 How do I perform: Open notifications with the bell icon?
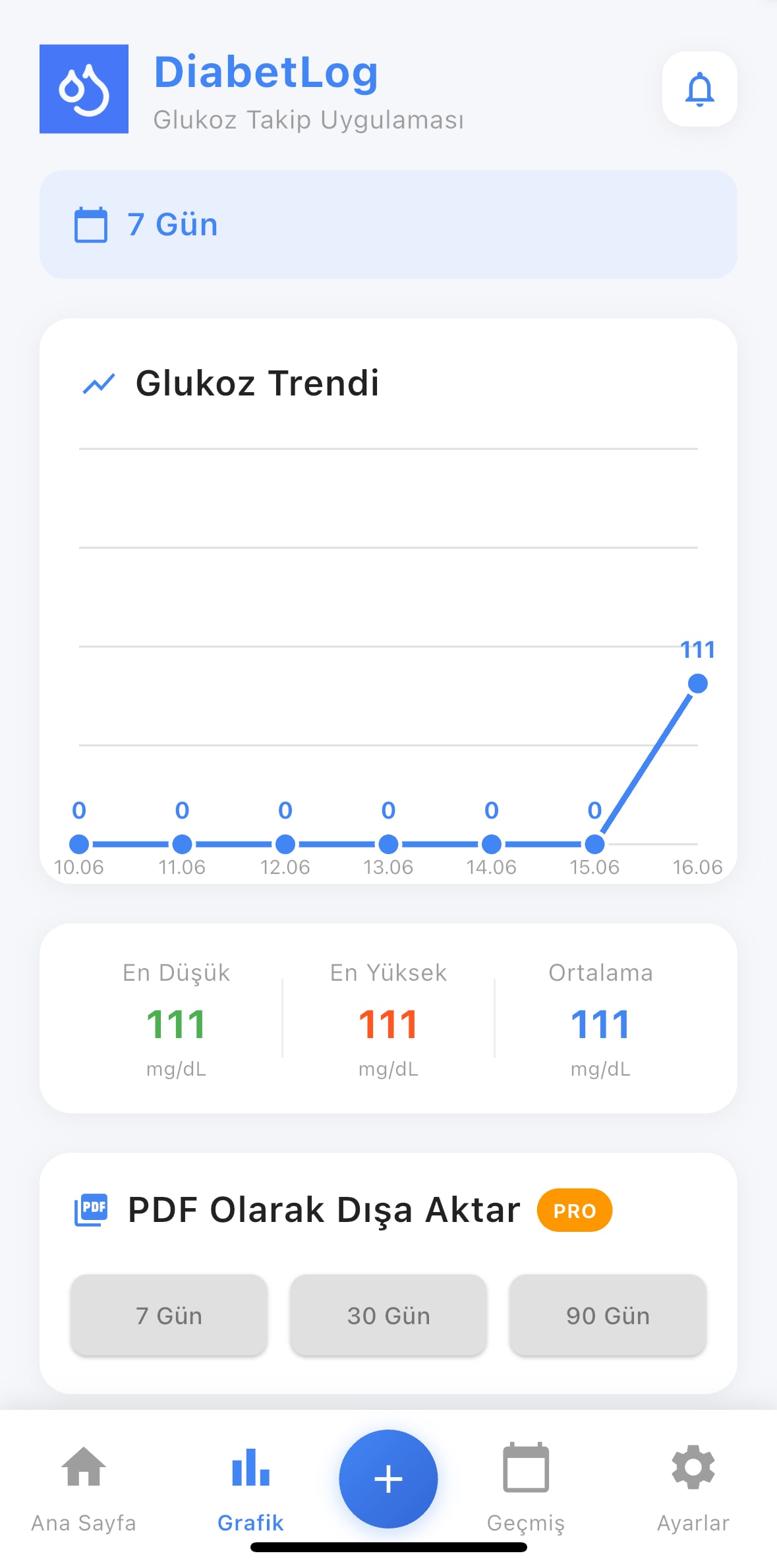click(x=699, y=89)
